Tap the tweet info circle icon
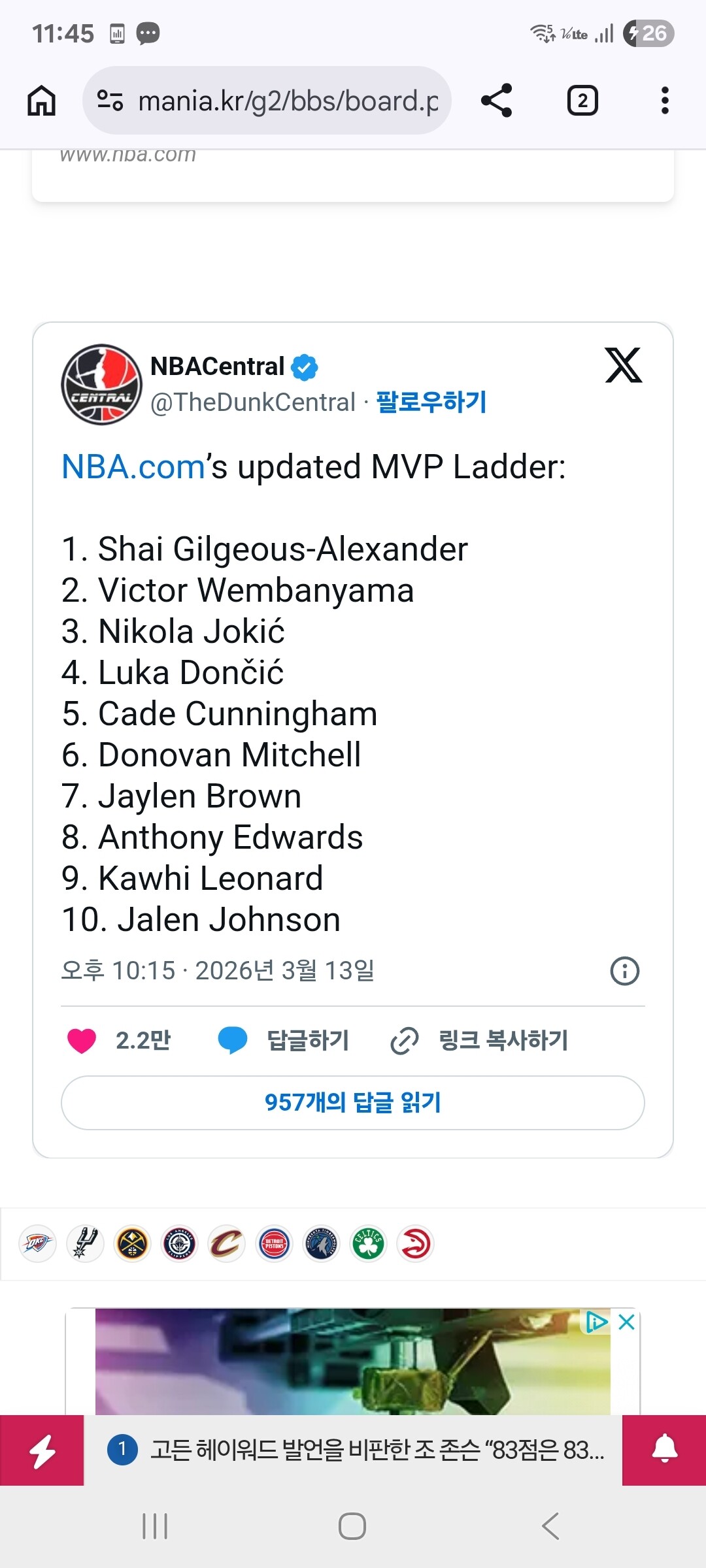 point(624,971)
